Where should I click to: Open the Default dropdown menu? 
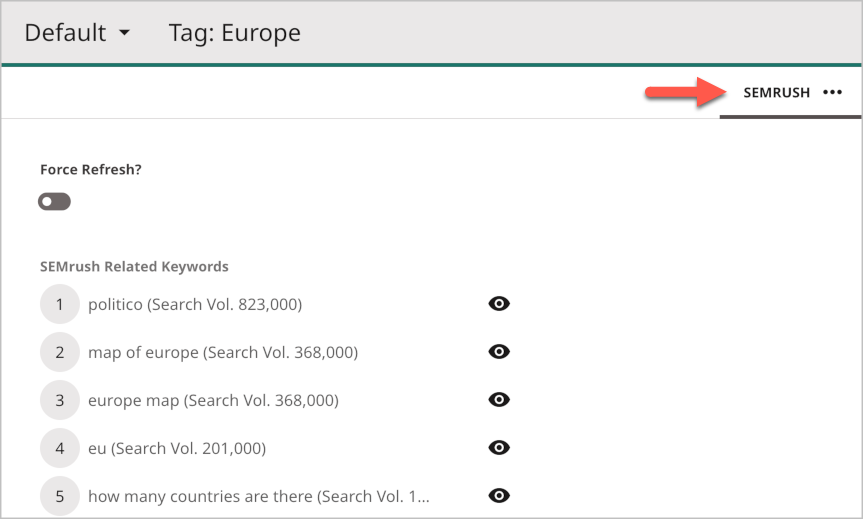77,32
